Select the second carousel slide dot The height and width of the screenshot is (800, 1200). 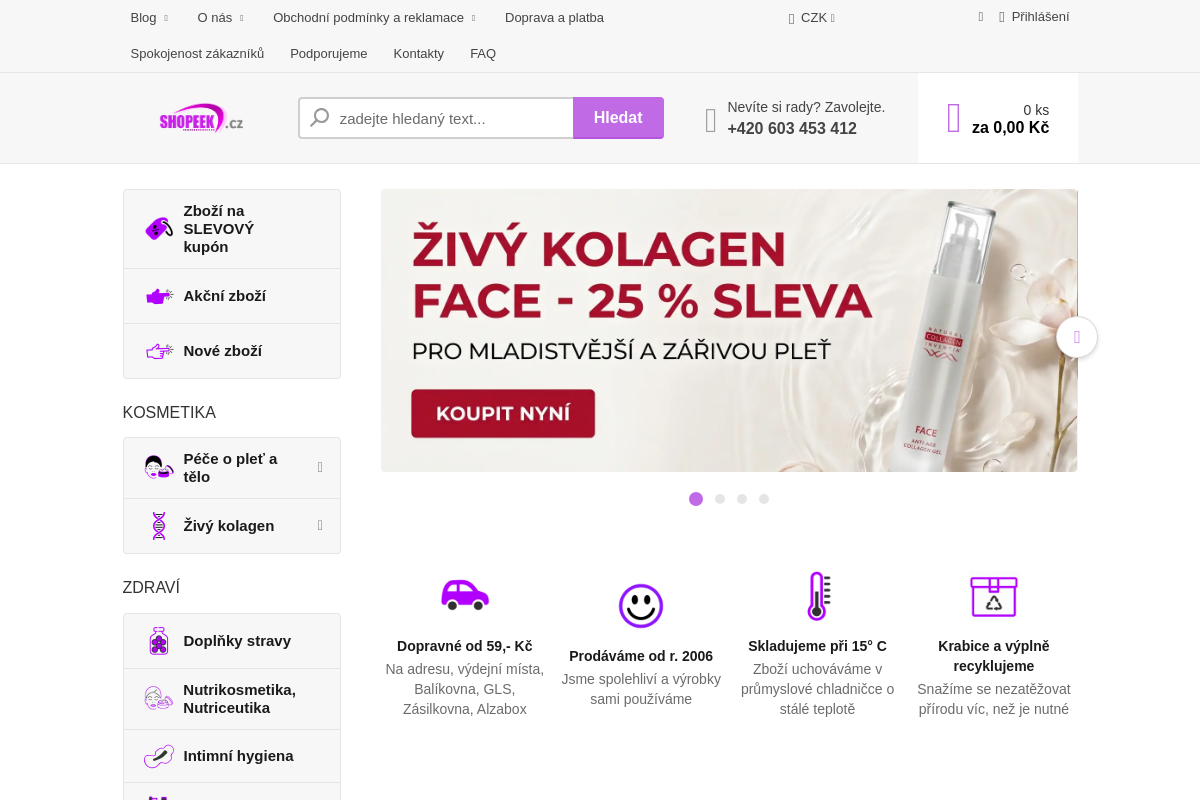coord(720,499)
